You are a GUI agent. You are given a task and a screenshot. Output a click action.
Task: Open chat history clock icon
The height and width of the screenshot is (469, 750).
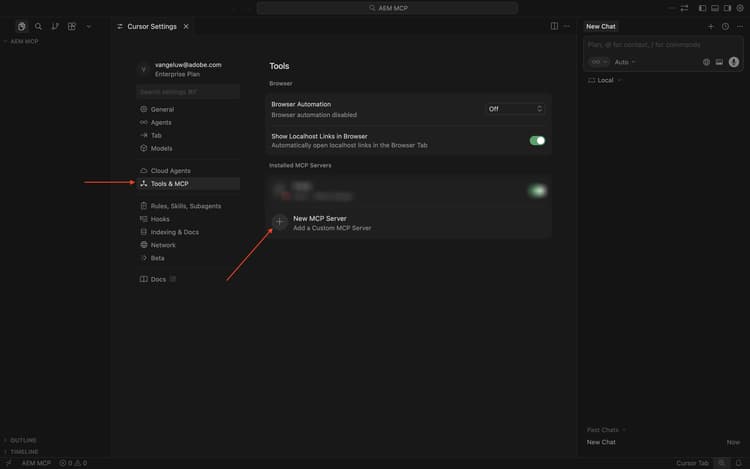[x=726, y=26]
